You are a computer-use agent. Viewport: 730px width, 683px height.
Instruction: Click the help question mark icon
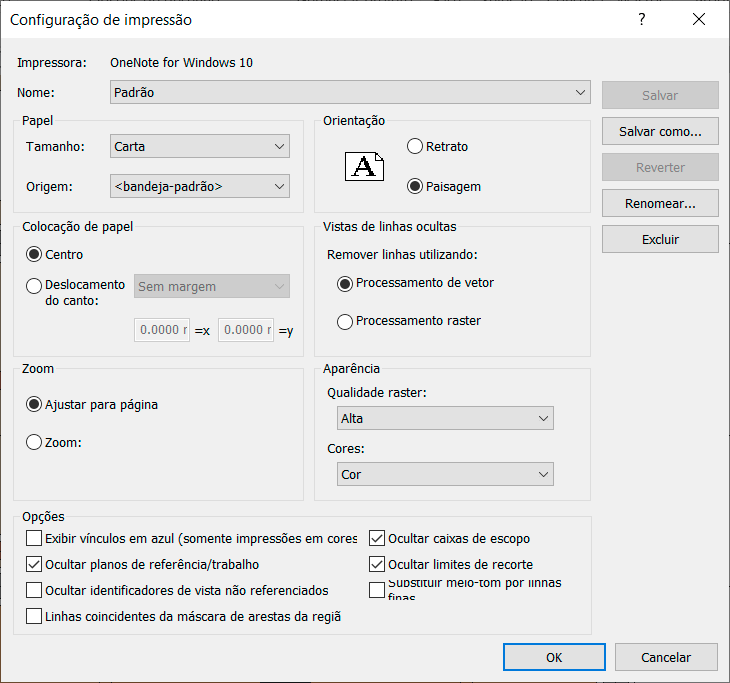coord(642,20)
